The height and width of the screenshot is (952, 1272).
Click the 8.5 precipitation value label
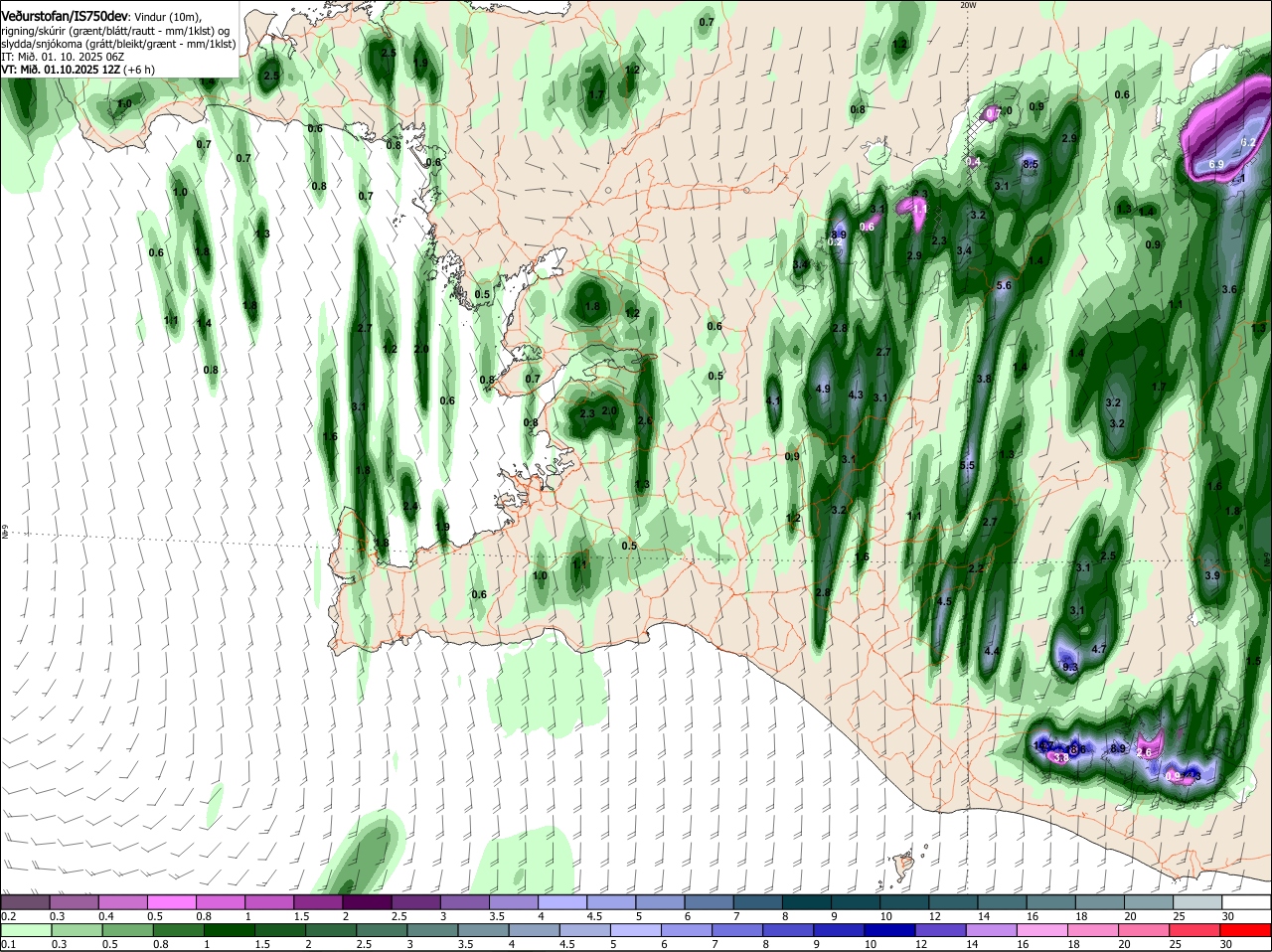[x=1031, y=164]
